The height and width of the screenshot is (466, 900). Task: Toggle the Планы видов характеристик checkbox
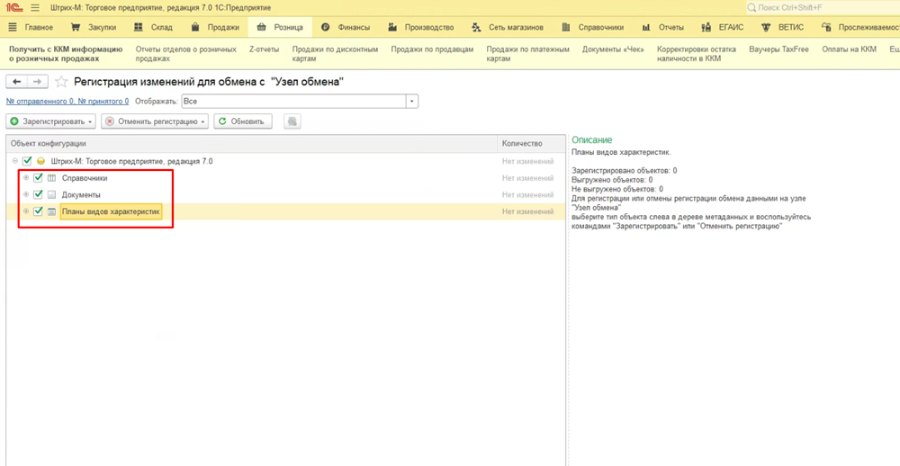tap(38, 212)
